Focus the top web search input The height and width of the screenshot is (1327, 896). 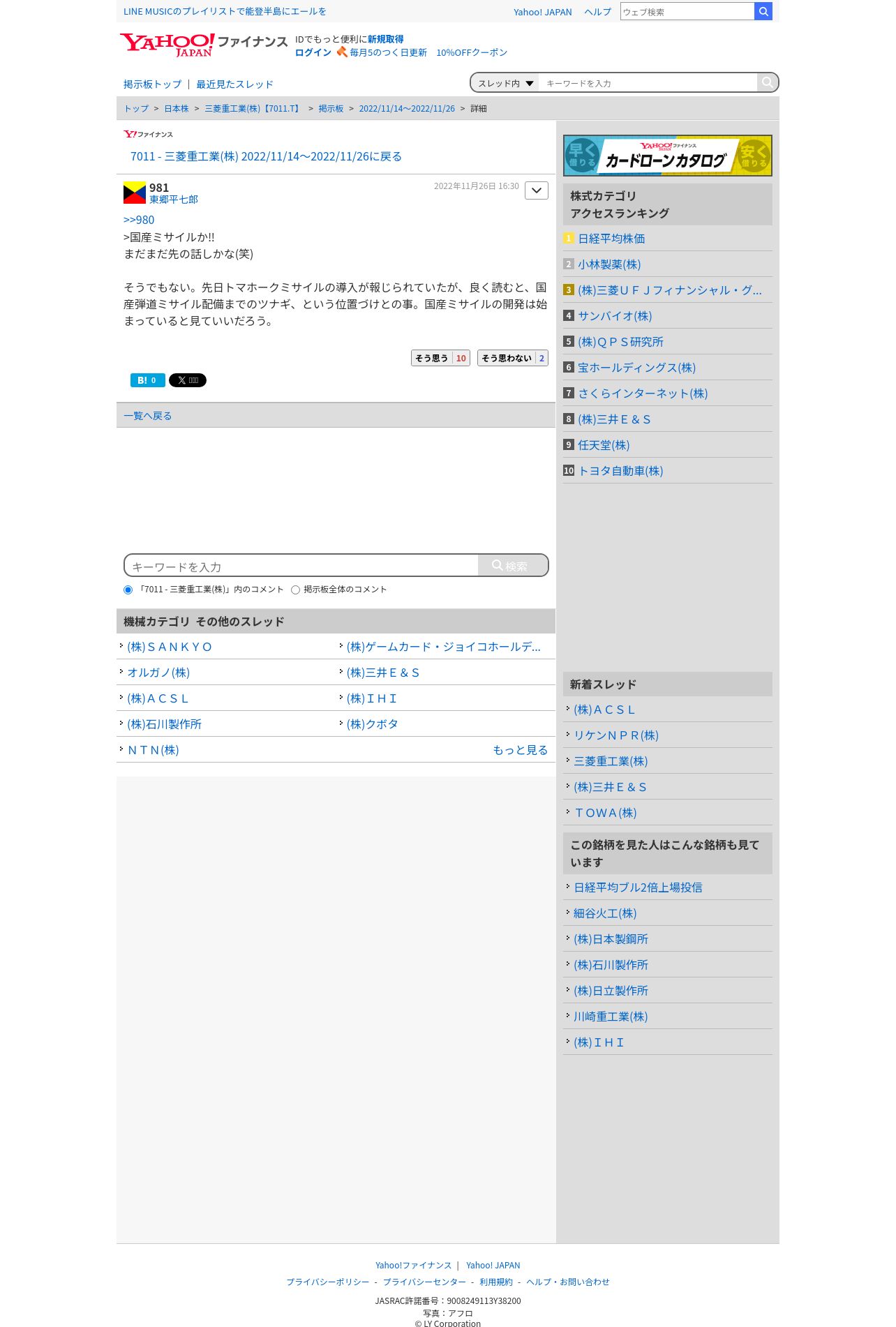point(687,11)
